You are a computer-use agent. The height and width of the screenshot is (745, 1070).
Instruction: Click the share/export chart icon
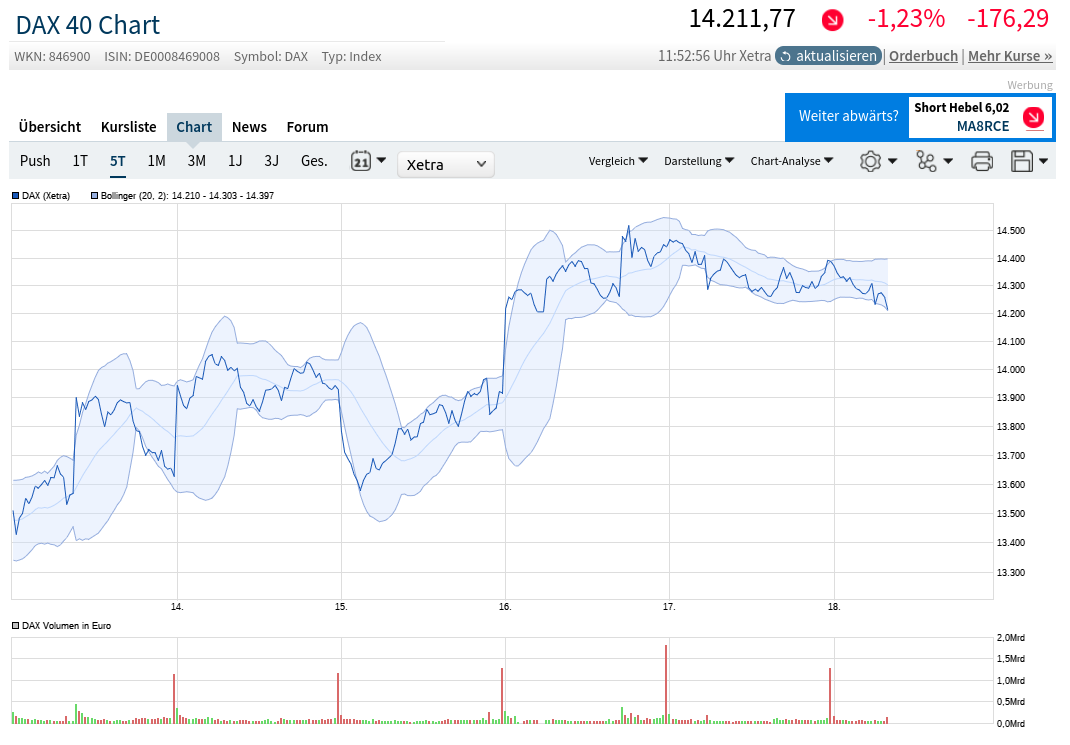tap(928, 161)
